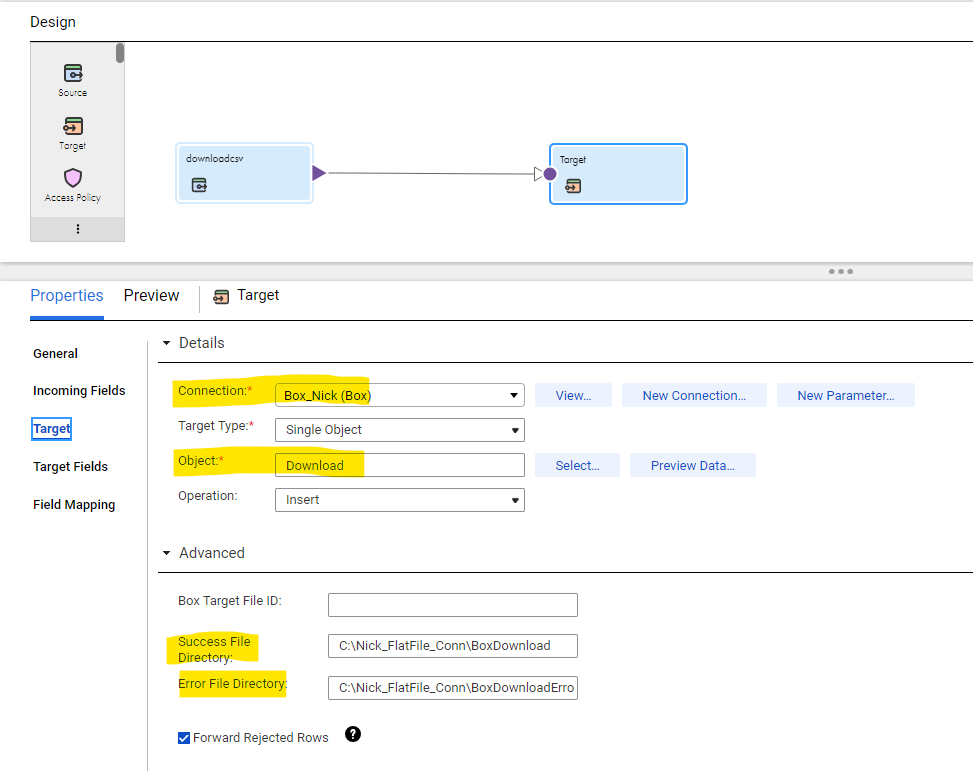The width and height of the screenshot is (973, 771).
Task: Click the Target icon in properties header
Action: [221, 297]
